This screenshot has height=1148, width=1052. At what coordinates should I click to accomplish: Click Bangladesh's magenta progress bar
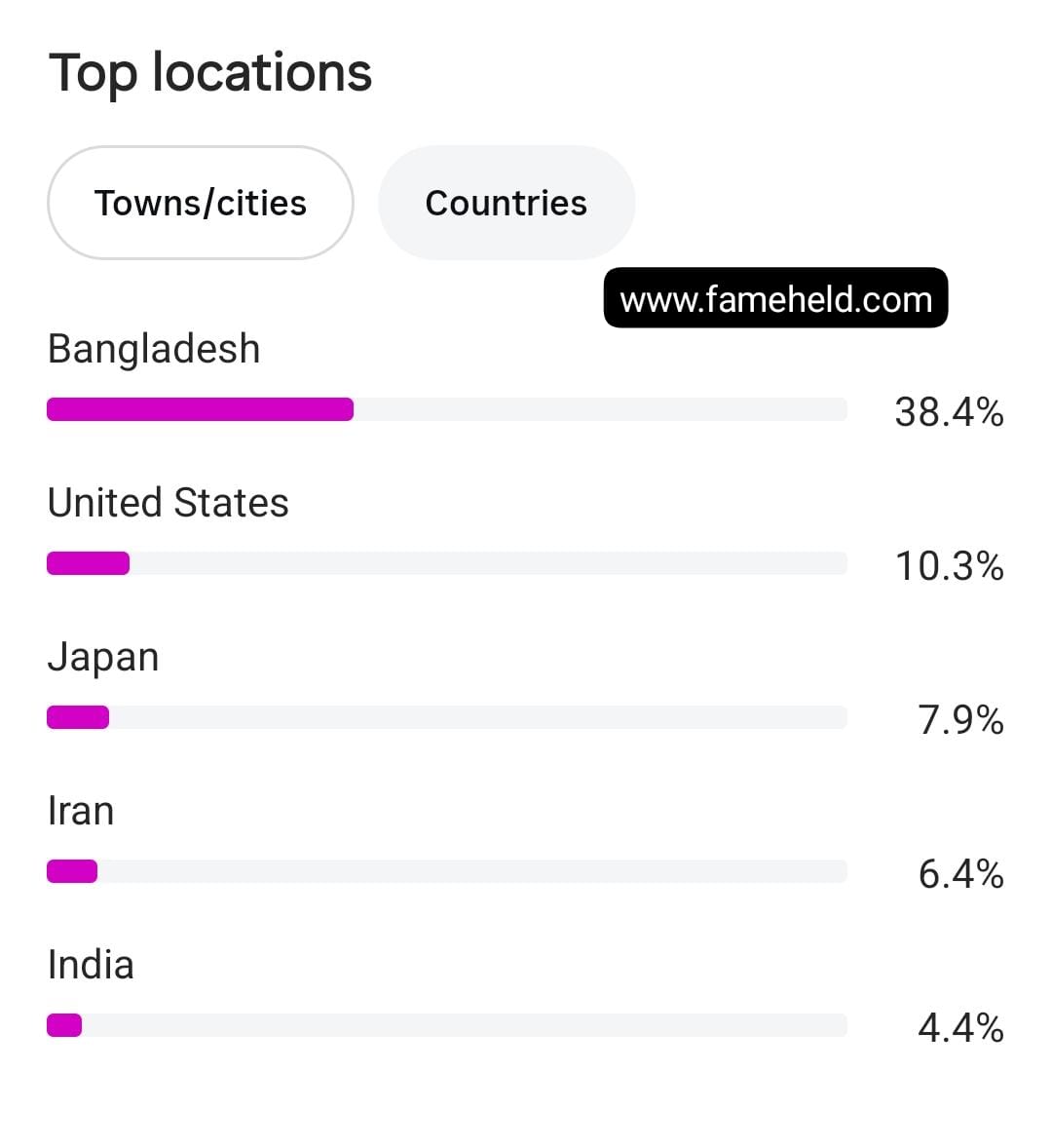(201, 409)
